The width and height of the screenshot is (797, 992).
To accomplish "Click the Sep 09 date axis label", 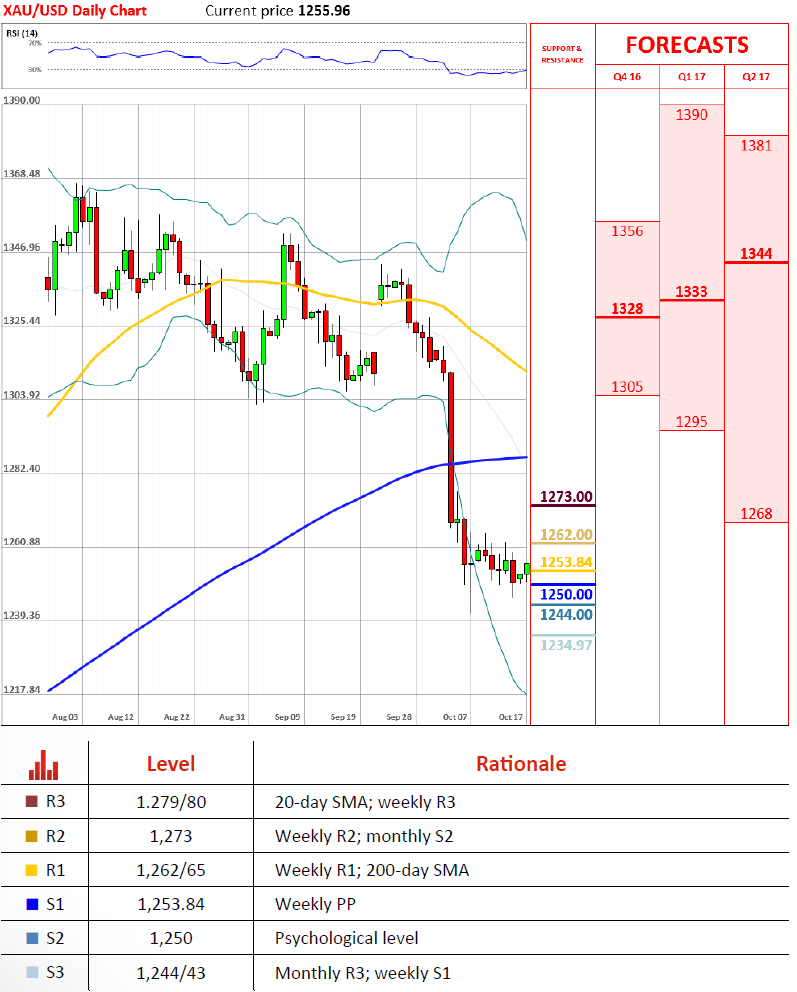I will (x=287, y=717).
